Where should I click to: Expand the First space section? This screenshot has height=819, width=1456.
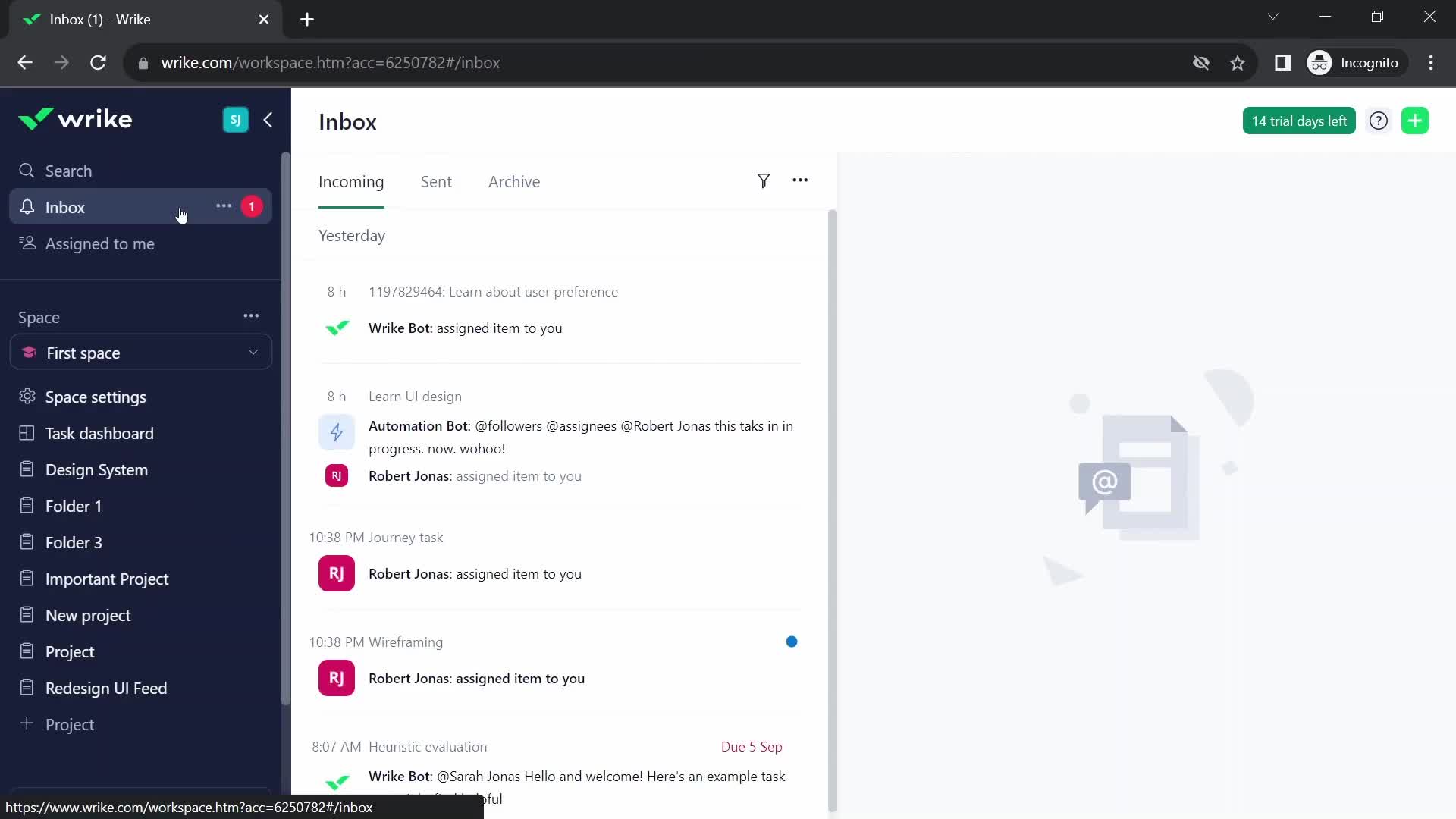tap(253, 352)
